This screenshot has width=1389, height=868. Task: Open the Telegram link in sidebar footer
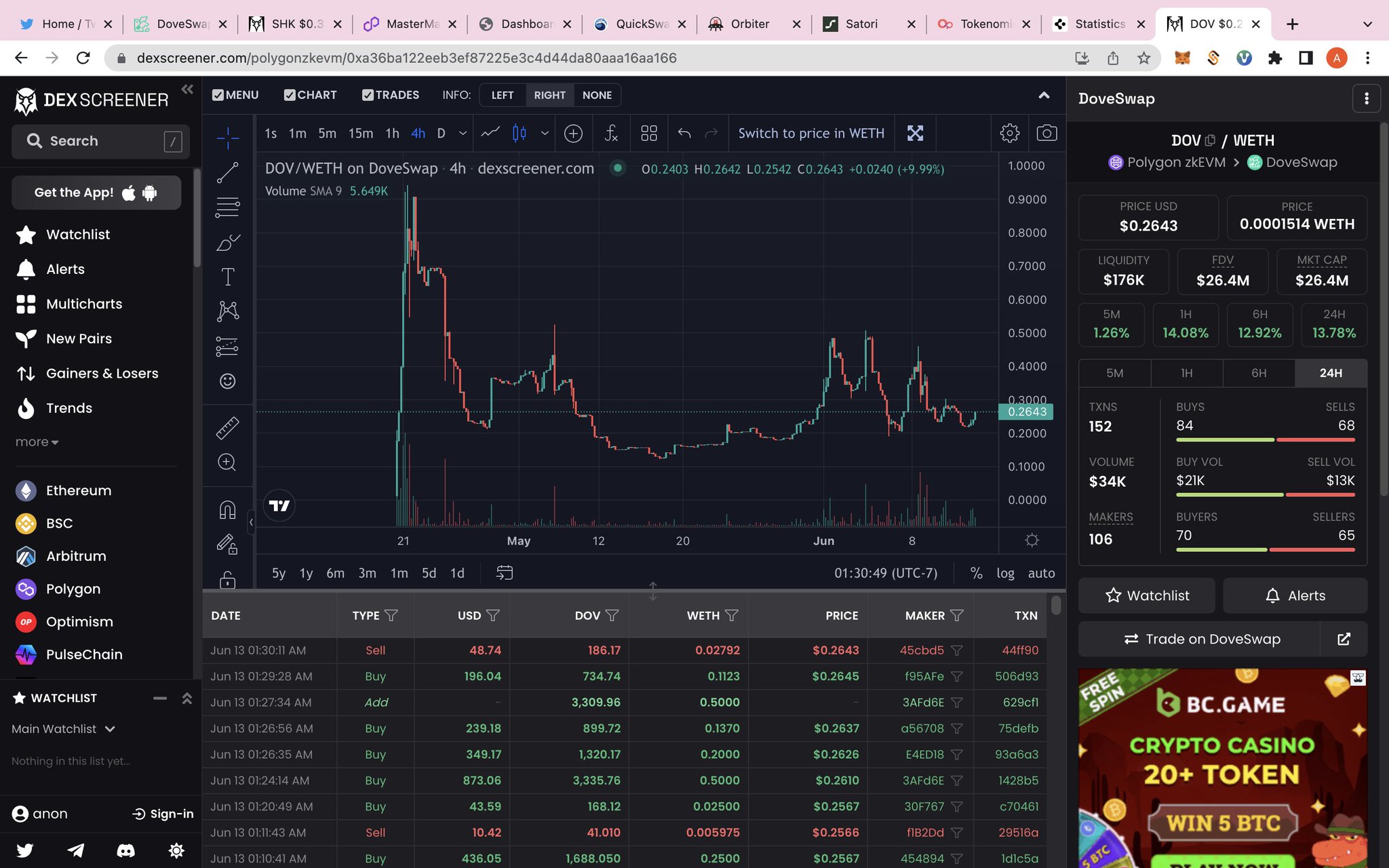[75, 850]
